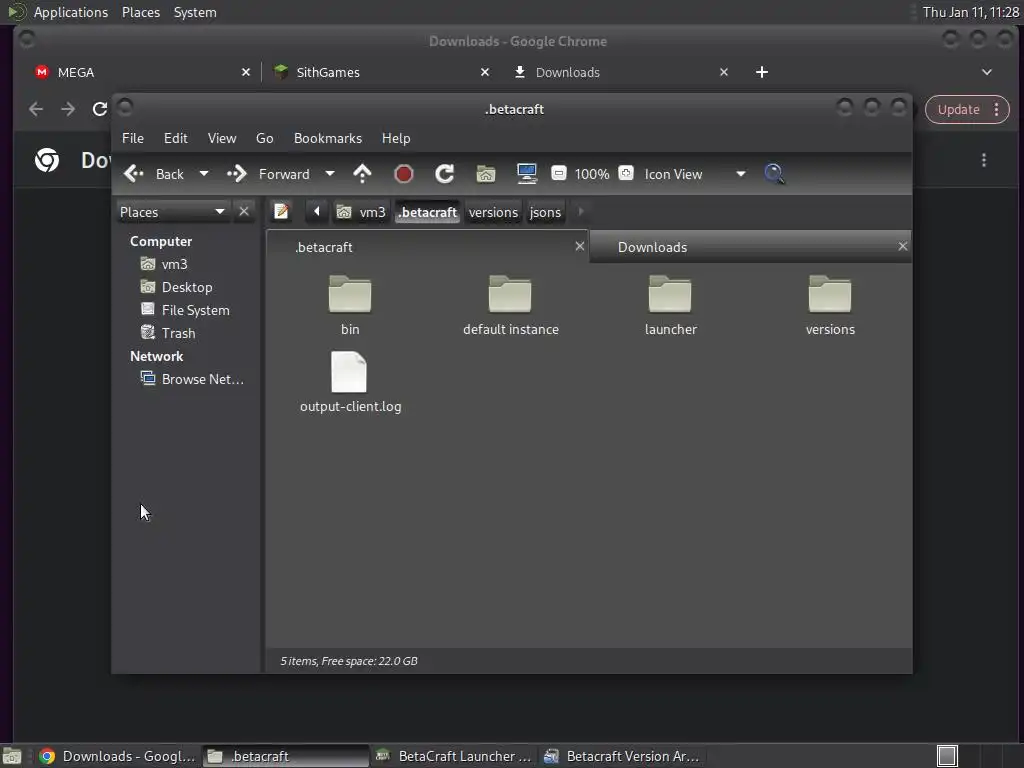Screen dimensions: 1024x768
Task: Open the Edit menu
Action: pos(176,138)
